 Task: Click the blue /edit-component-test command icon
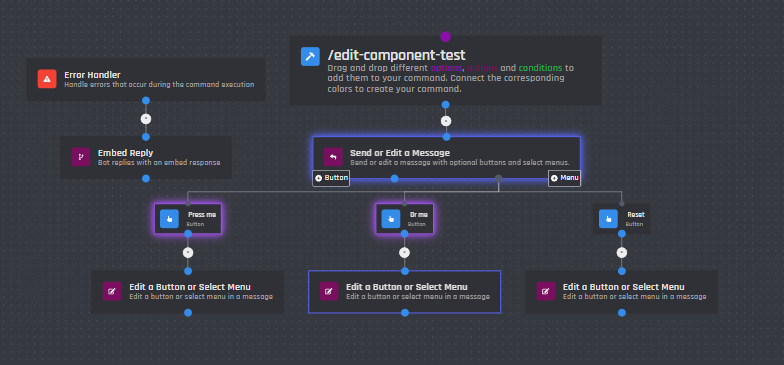(x=310, y=56)
